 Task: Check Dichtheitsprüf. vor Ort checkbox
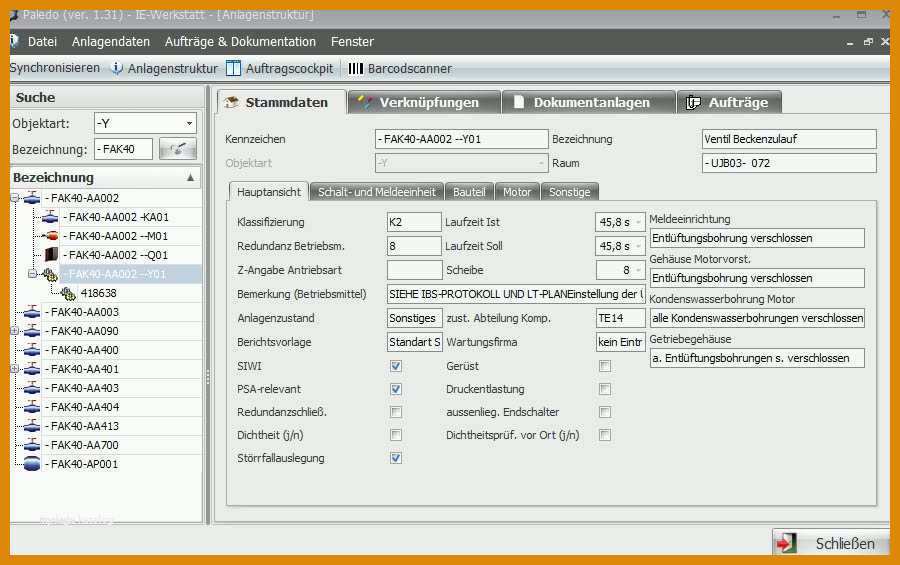tap(605, 435)
